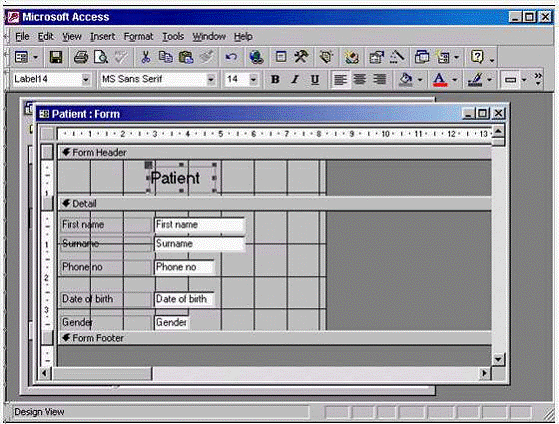Click the Cut scissors icon
The height and width of the screenshot is (424, 559).
(x=145, y=57)
